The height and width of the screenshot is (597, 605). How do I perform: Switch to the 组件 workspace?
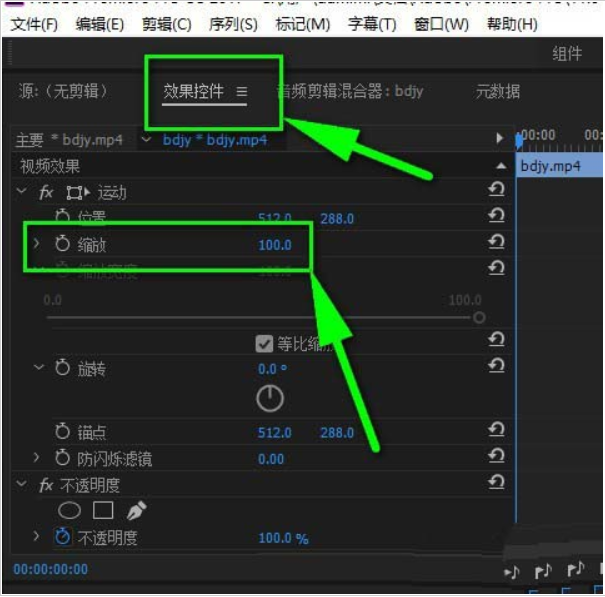pyautogui.click(x=567, y=53)
